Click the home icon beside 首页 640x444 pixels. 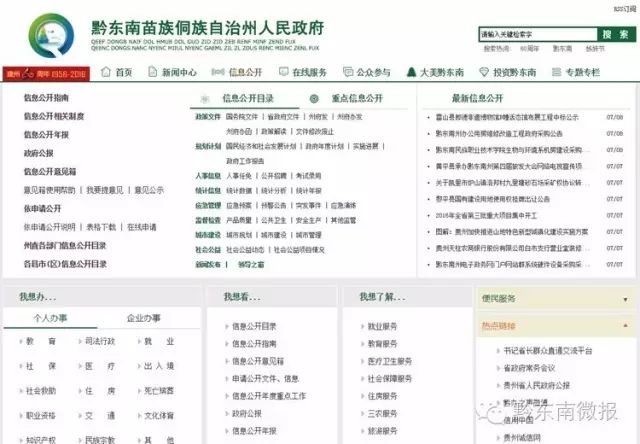tap(106, 72)
